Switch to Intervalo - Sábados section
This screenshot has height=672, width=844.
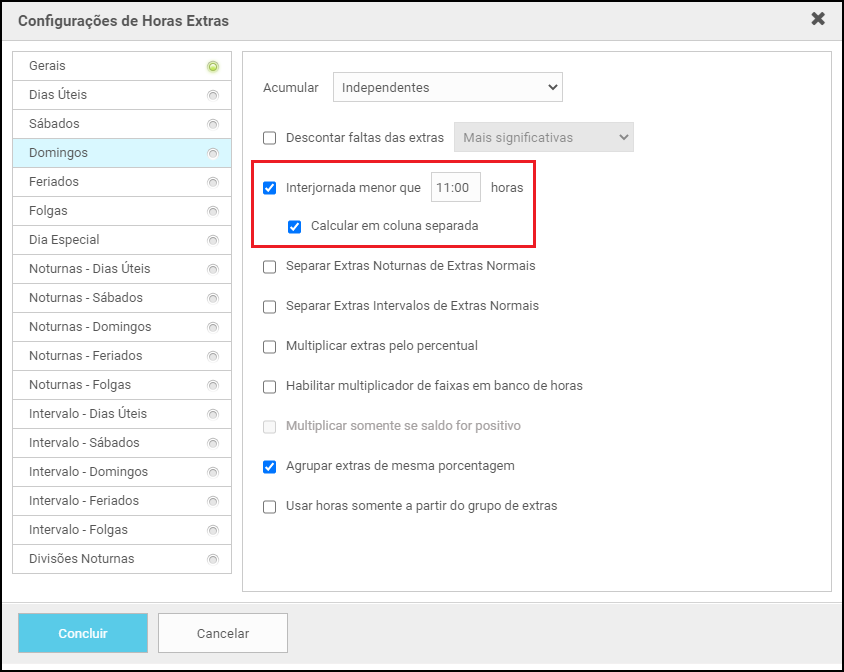pyautogui.click(x=84, y=443)
